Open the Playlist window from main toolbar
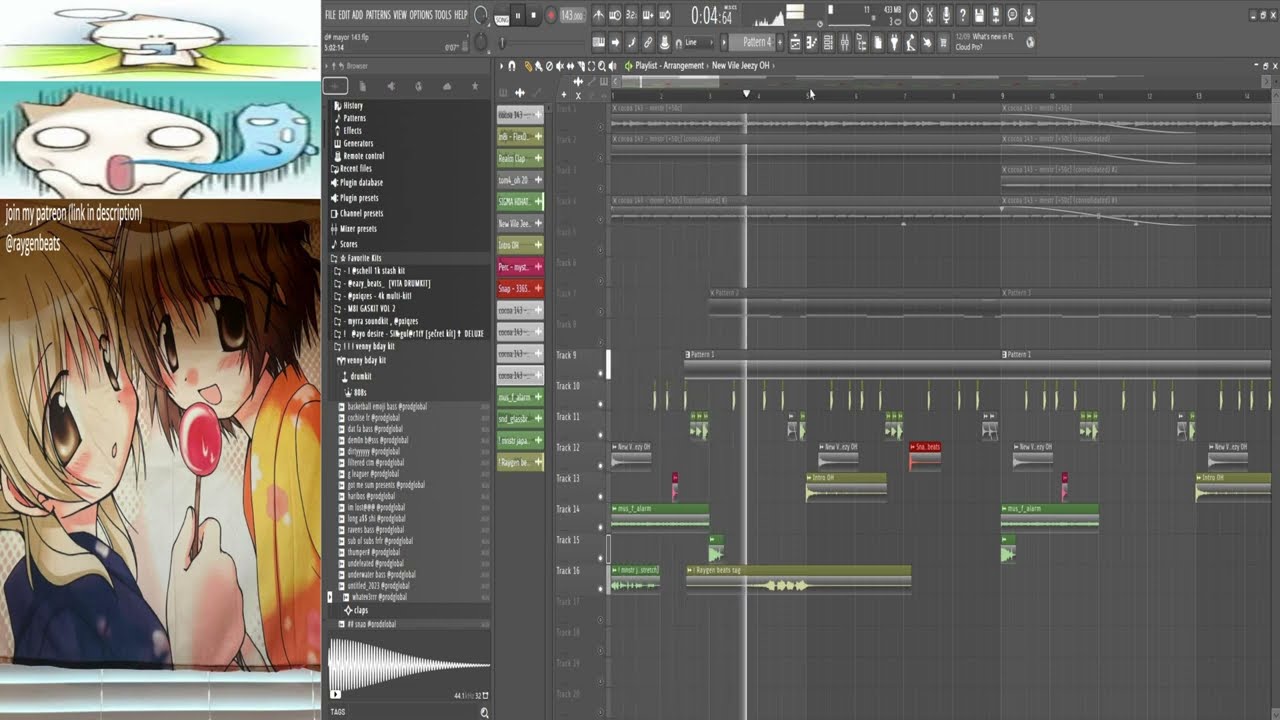The height and width of the screenshot is (720, 1280). tap(795, 43)
